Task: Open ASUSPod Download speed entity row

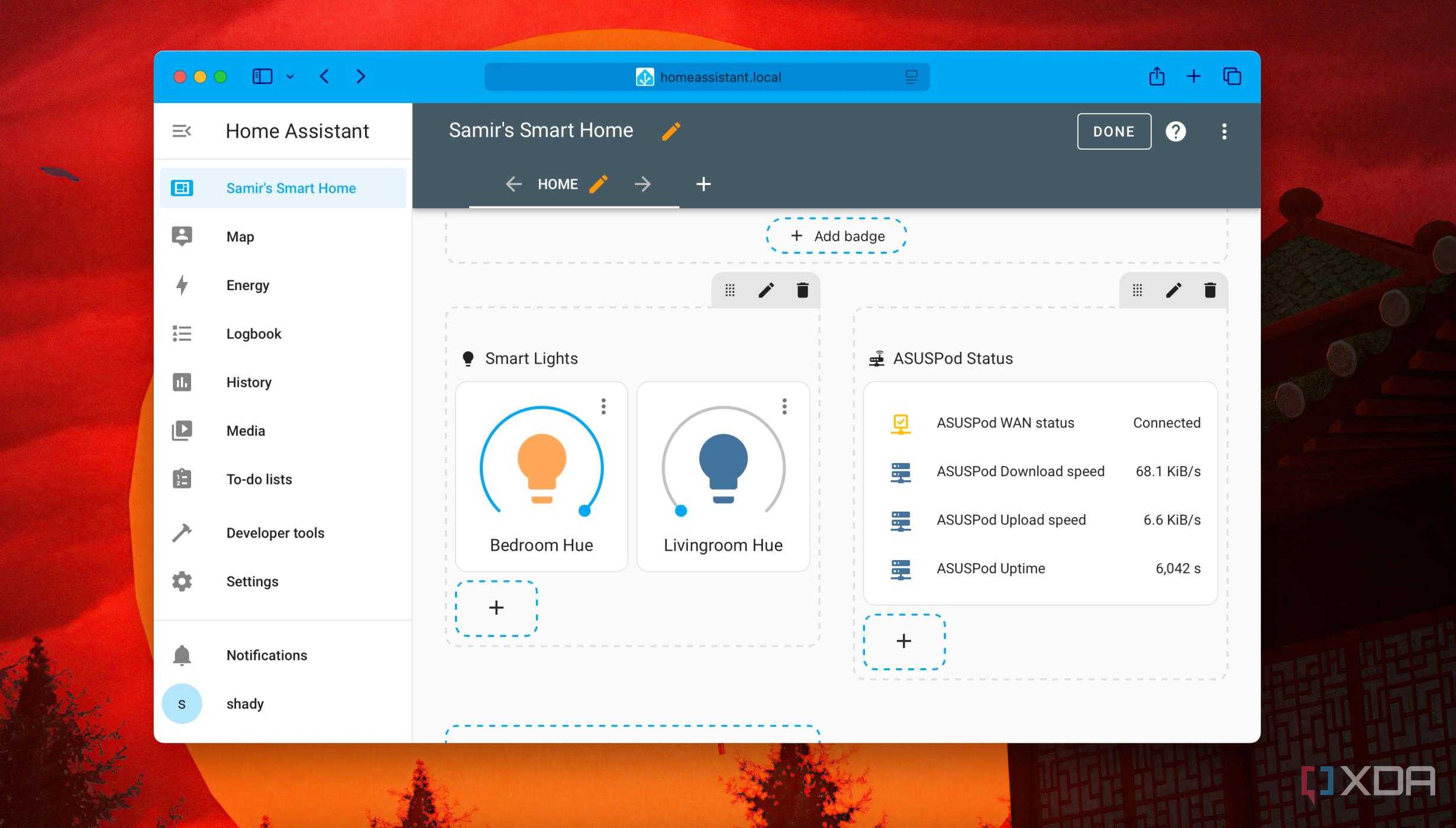Action: [1040, 471]
